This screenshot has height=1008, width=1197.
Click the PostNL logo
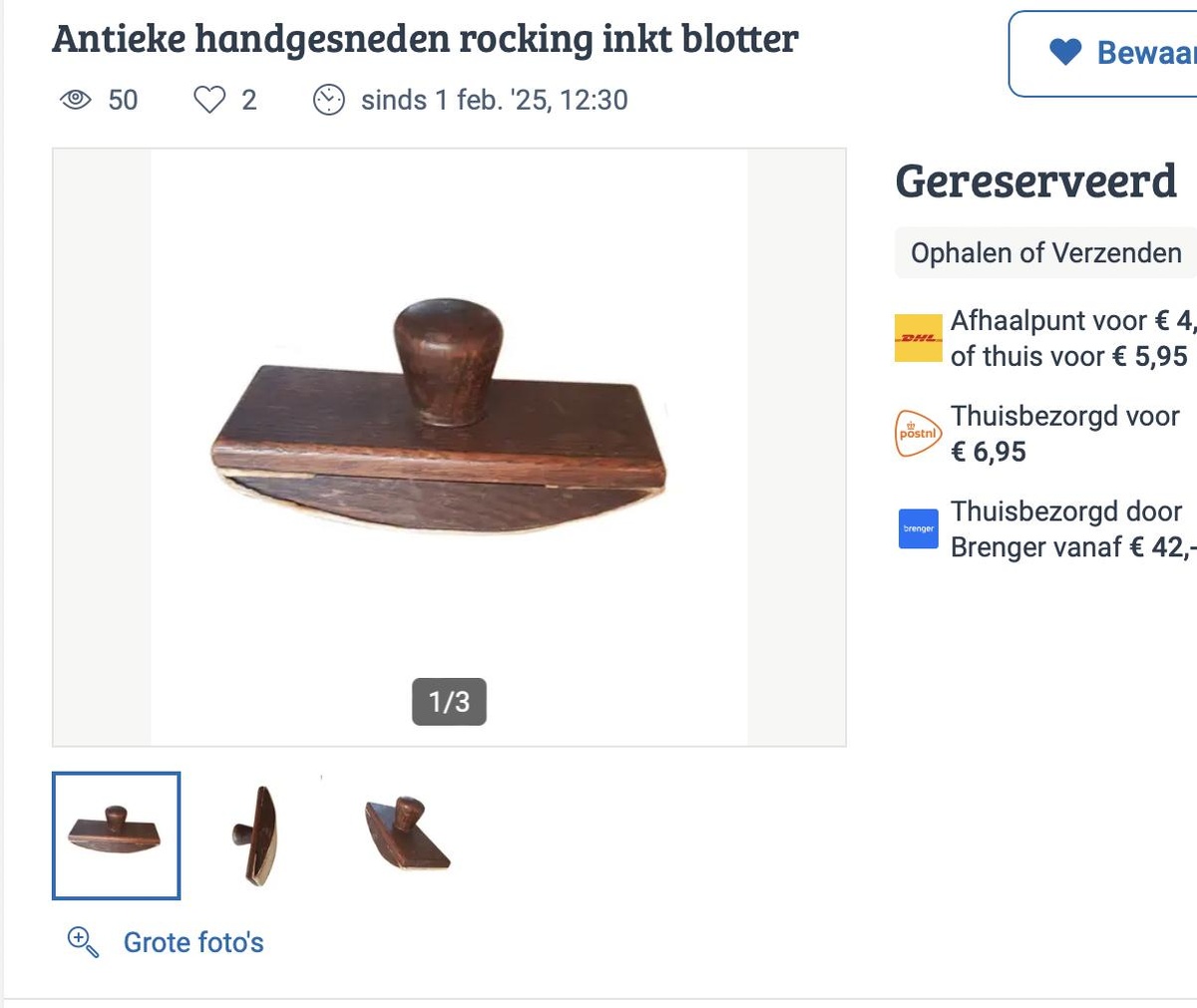pyautogui.click(x=918, y=434)
